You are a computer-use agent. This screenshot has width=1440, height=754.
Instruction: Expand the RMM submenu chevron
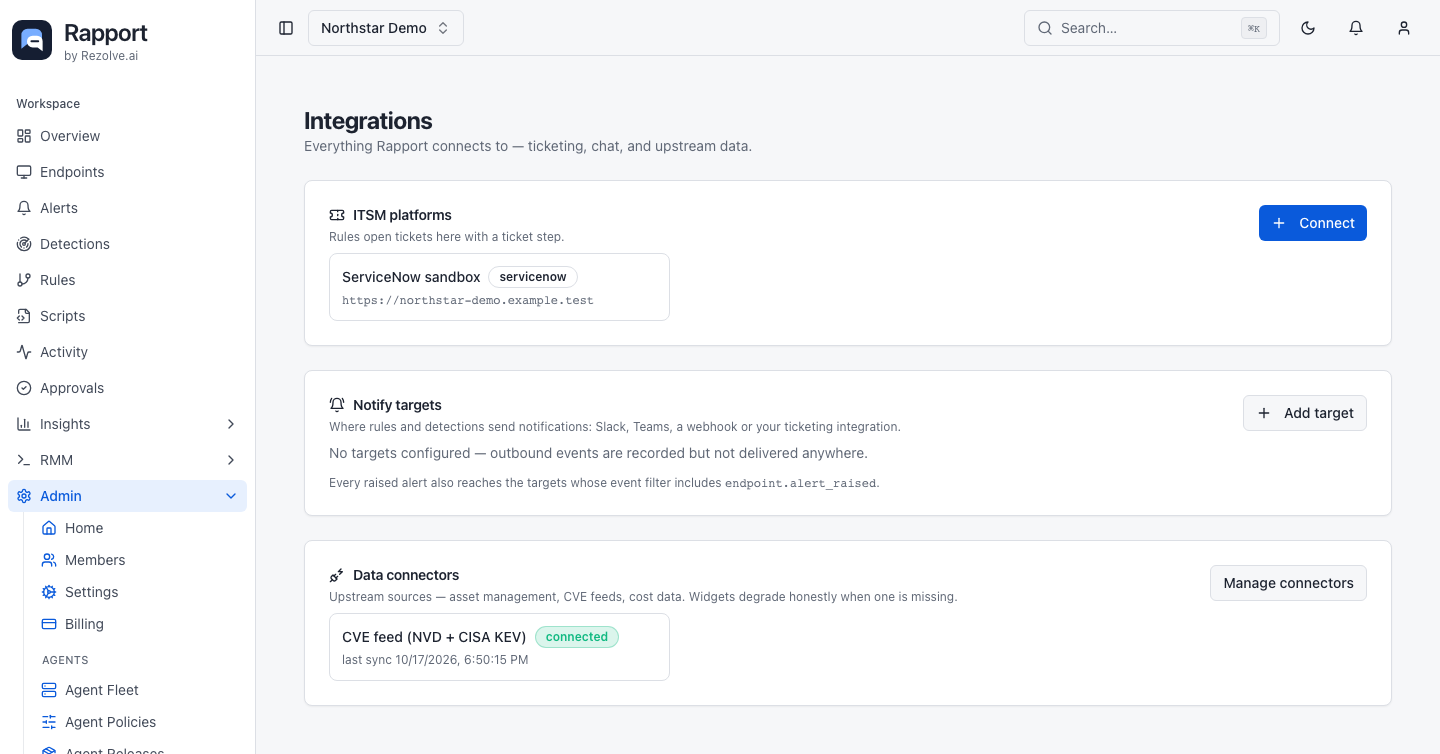coord(231,460)
